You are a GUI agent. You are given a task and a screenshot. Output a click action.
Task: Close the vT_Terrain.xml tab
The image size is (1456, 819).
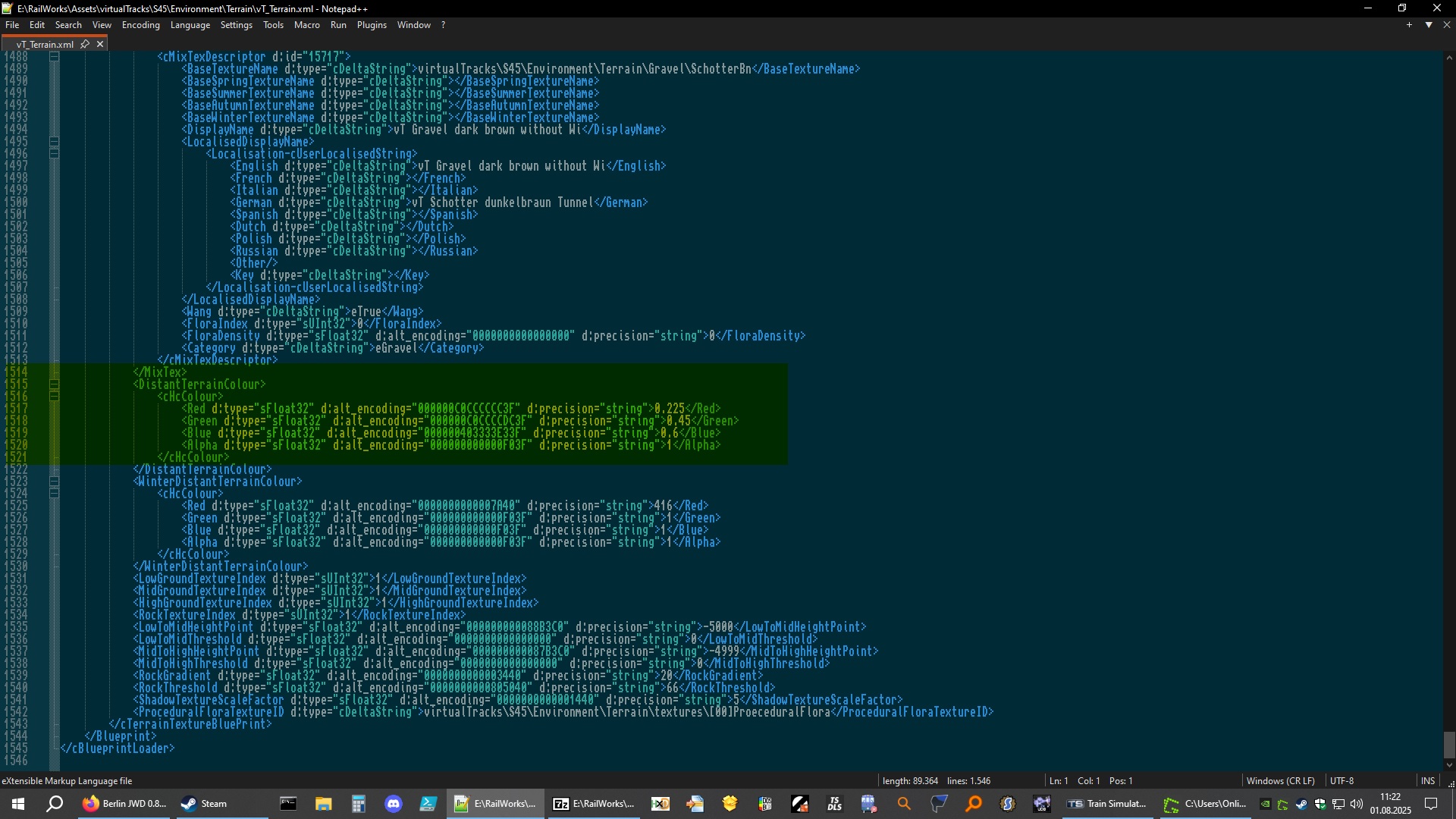(100, 44)
